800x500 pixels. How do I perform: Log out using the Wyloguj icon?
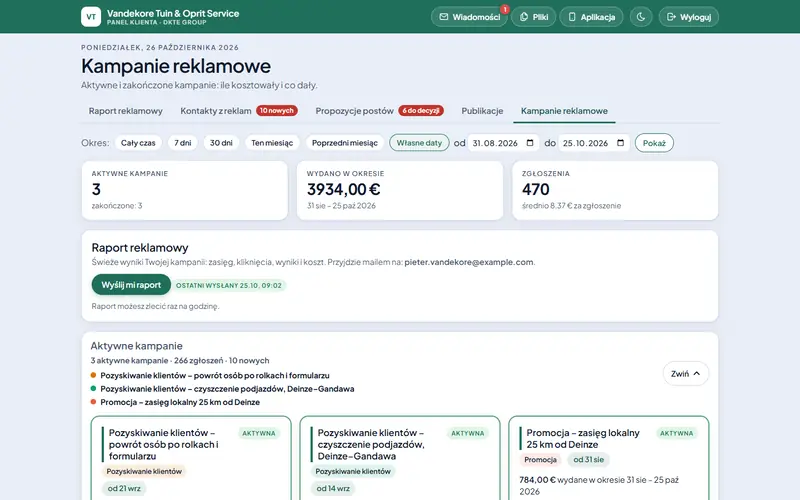point(671,17)
